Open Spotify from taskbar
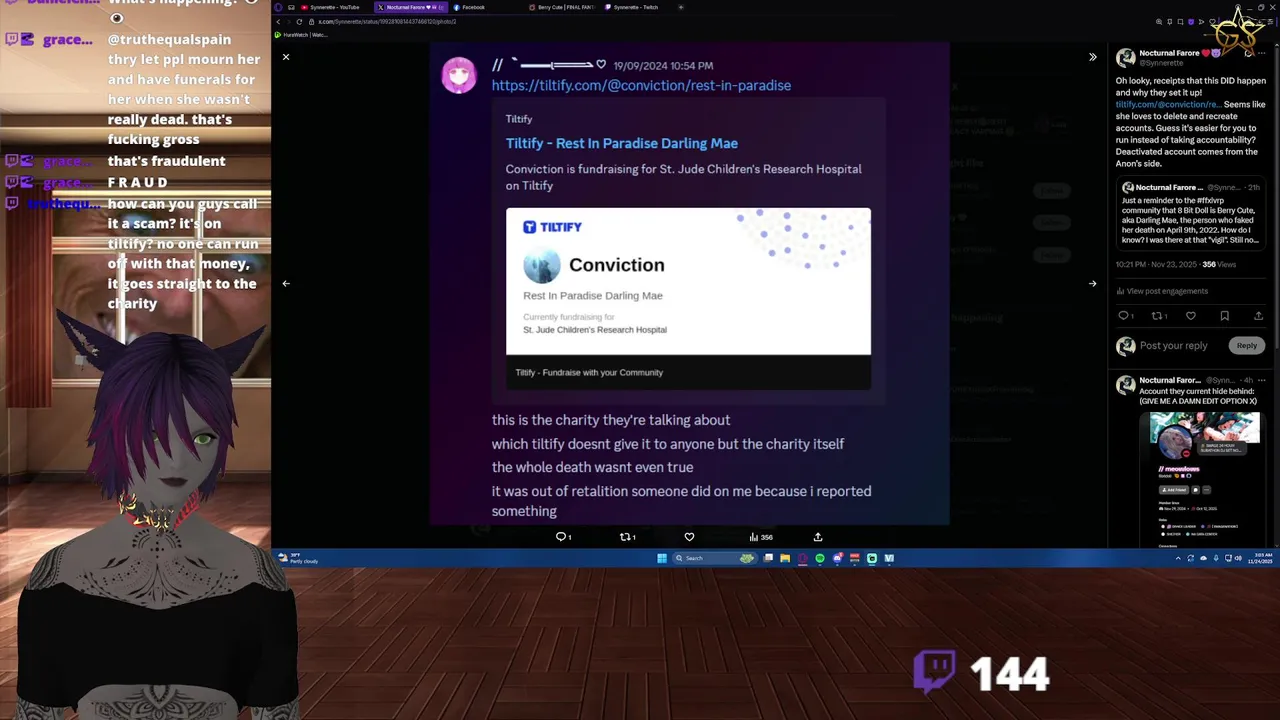Viewport: 1280px width, 720px height. 820,558
